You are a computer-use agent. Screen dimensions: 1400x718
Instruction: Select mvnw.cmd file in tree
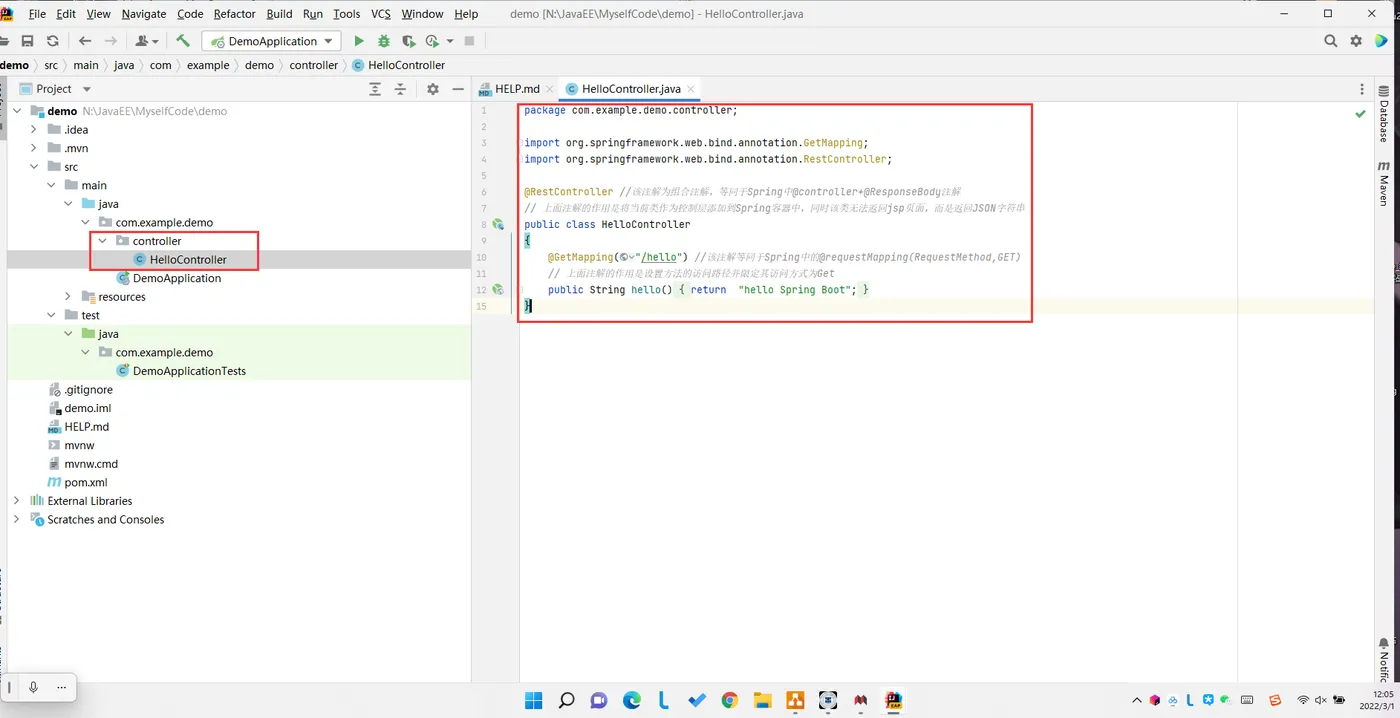[x=91, y=464]
